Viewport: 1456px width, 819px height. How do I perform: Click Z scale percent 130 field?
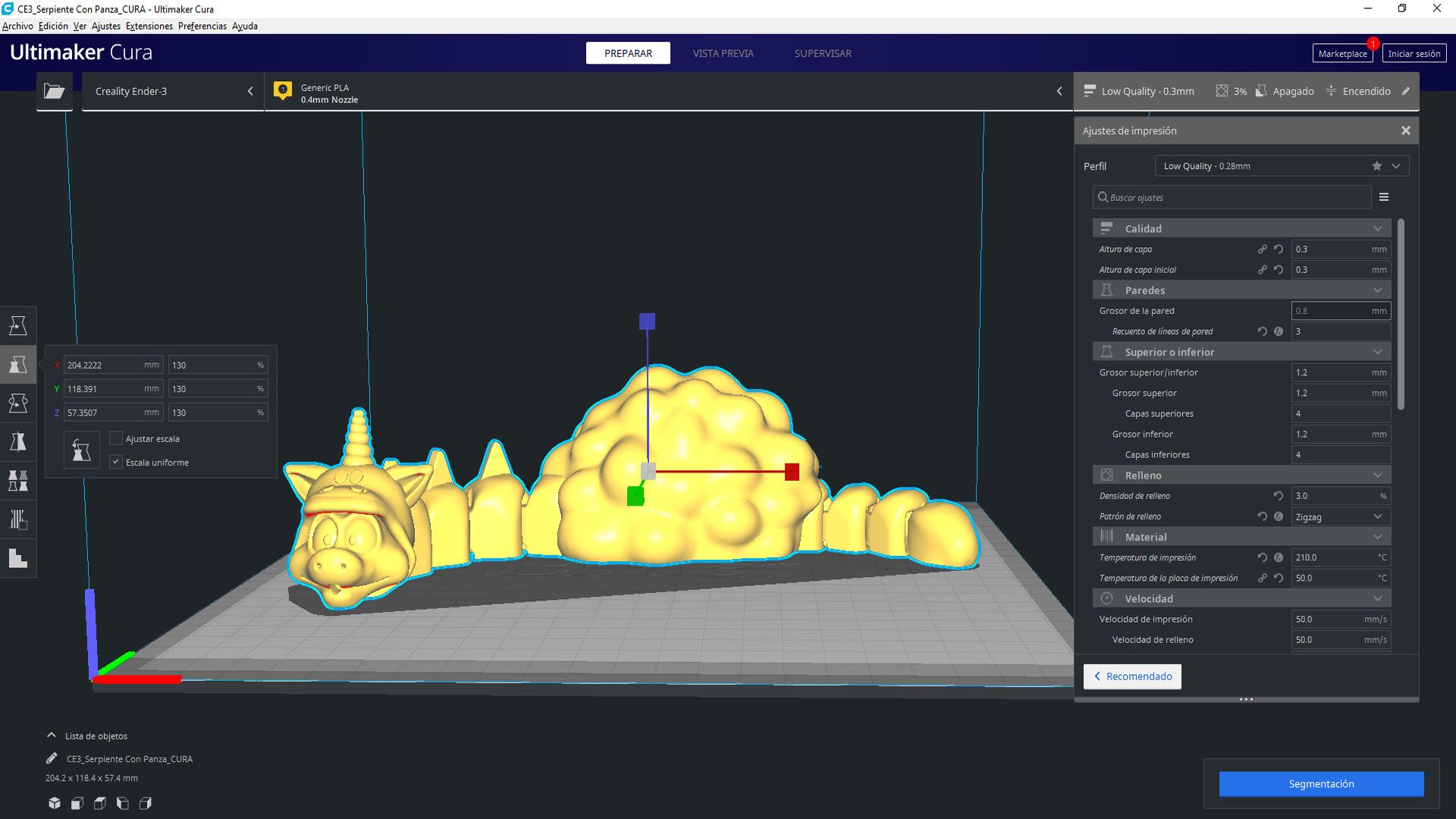click(x=218, y=413)
